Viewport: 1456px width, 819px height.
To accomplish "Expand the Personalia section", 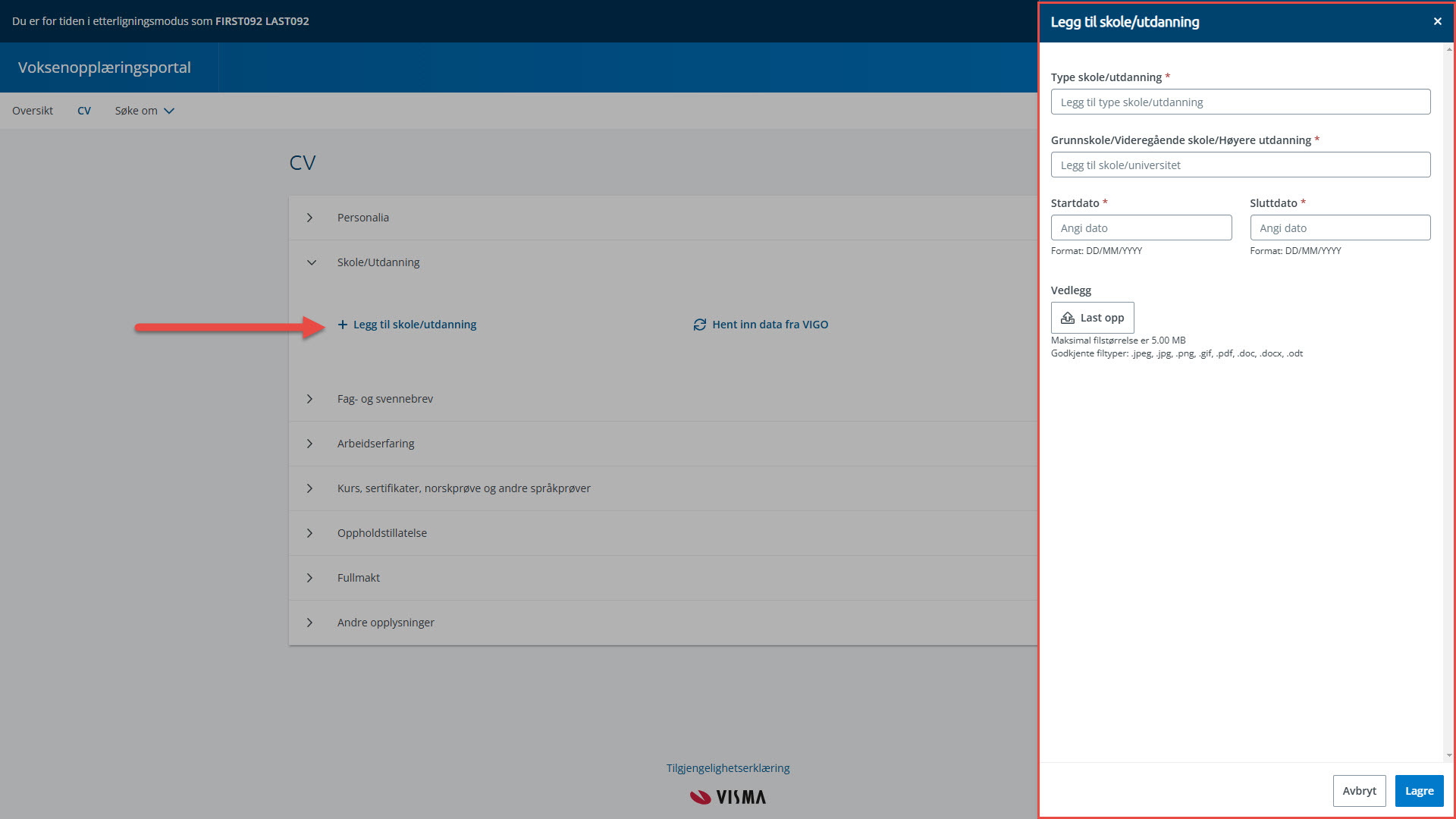I will click(x=310, y=218).
